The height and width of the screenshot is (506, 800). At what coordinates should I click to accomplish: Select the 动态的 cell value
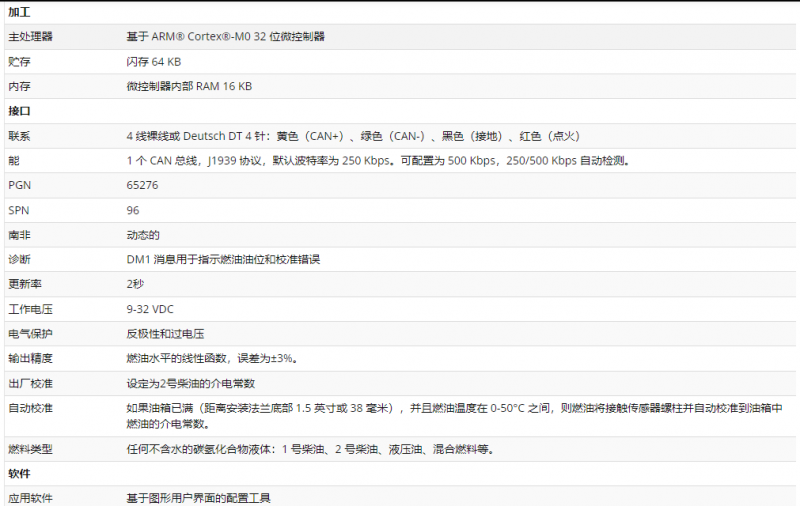point(143,235)
